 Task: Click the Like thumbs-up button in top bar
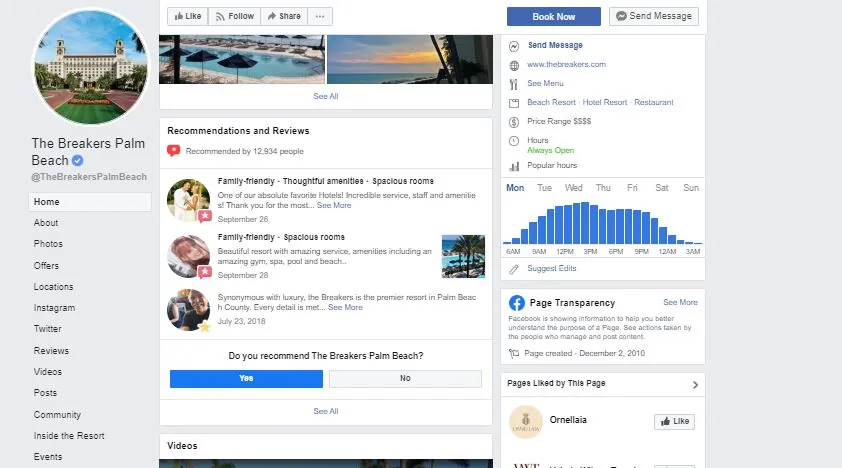click(187, 16)
